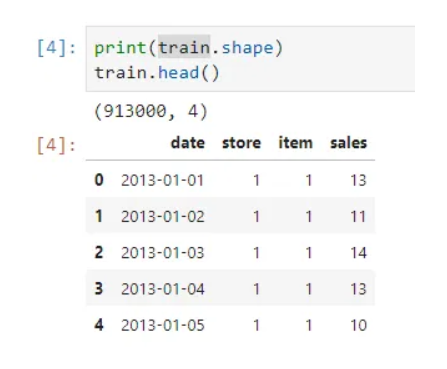The width and height of the screenshot is (447, 369).
Task: Click row index 0 of the dataframe
Action: [x=99, y=180]
